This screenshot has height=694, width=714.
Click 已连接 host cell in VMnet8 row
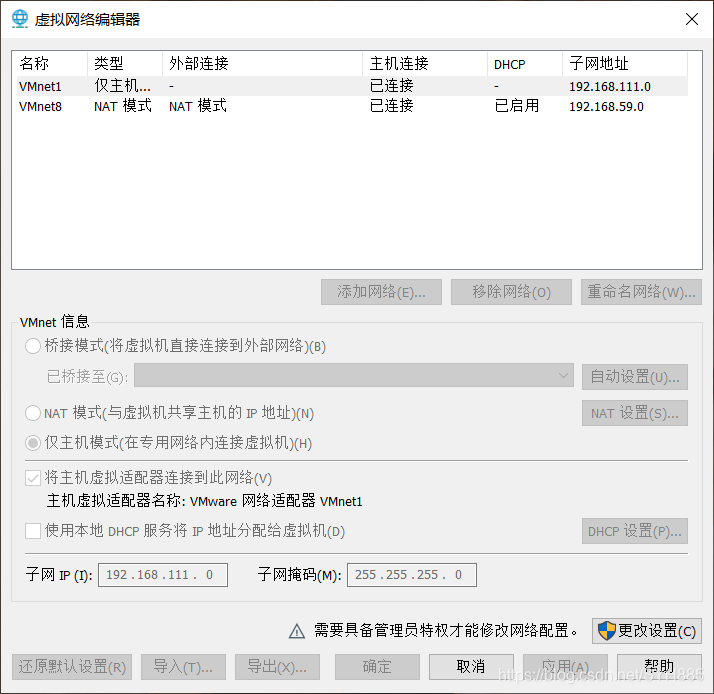tap(392, 106)
